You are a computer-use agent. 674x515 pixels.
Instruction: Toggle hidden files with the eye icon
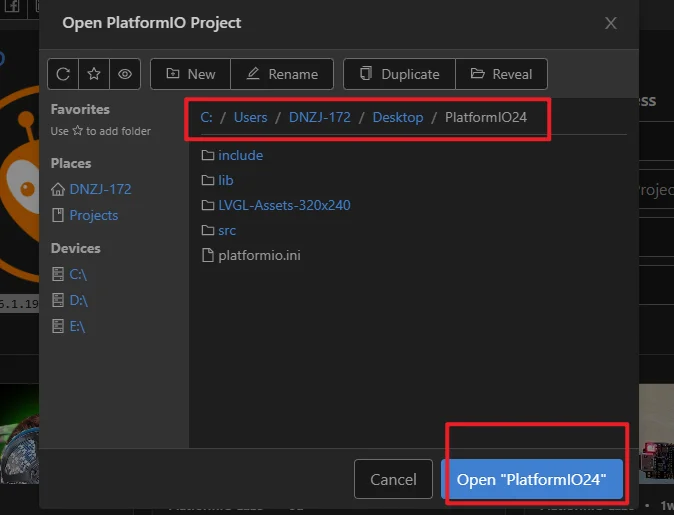[125, 74]
